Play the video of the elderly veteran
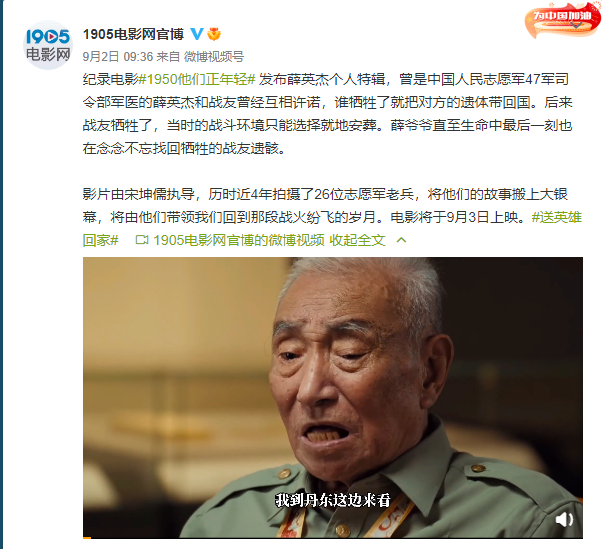The image size is (602, 549). tap(332, 397)
